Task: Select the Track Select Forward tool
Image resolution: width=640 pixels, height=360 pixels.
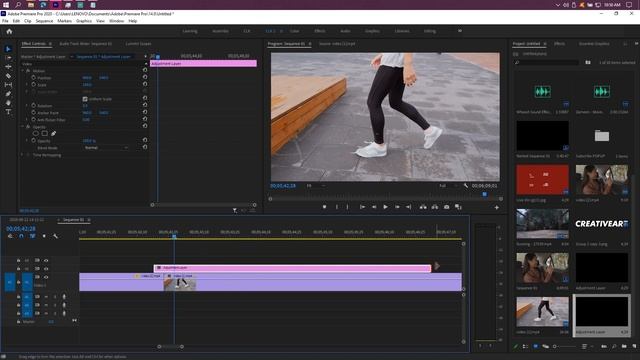Action: (8, 58)
